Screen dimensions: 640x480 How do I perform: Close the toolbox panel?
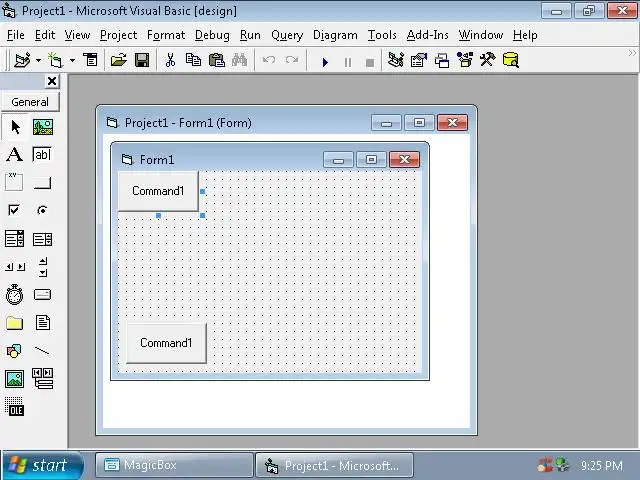(x=52, y=81)
